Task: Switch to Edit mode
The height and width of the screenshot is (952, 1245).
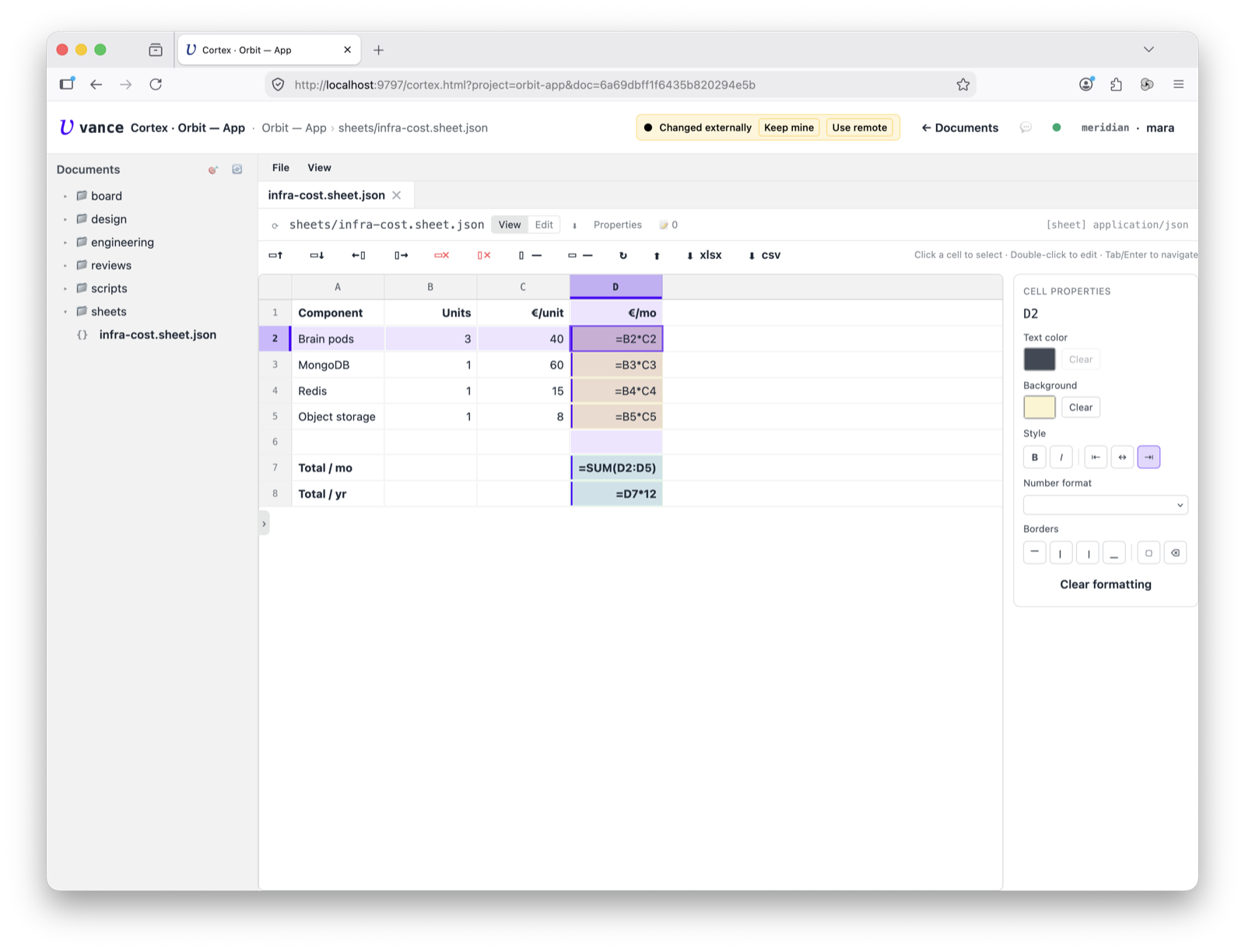Action: [x=544, y=225]
